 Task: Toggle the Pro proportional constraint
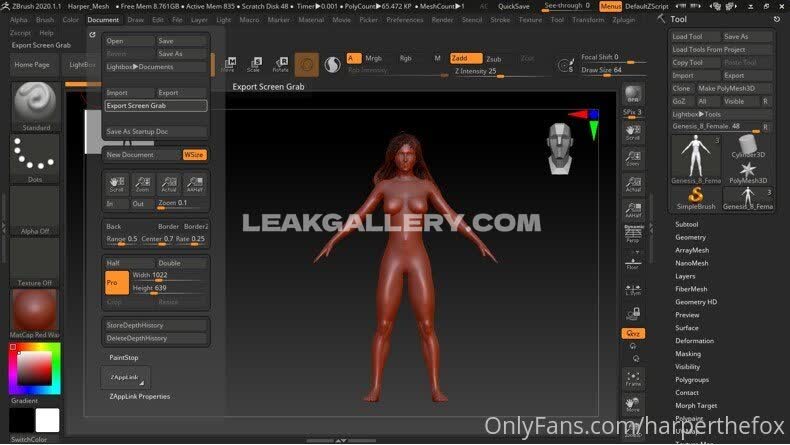coord(117,283)
